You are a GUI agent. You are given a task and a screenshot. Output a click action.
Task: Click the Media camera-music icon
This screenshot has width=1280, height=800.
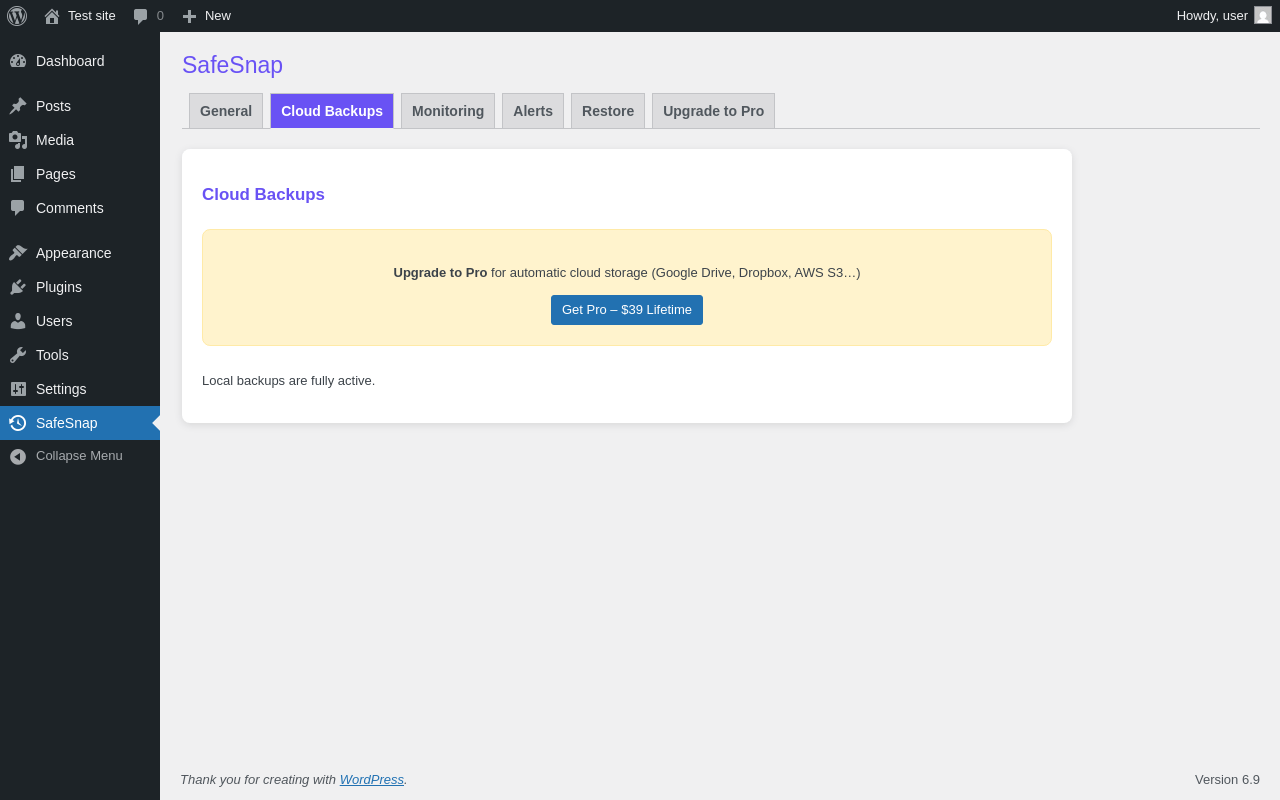click(x=18, y=140)
